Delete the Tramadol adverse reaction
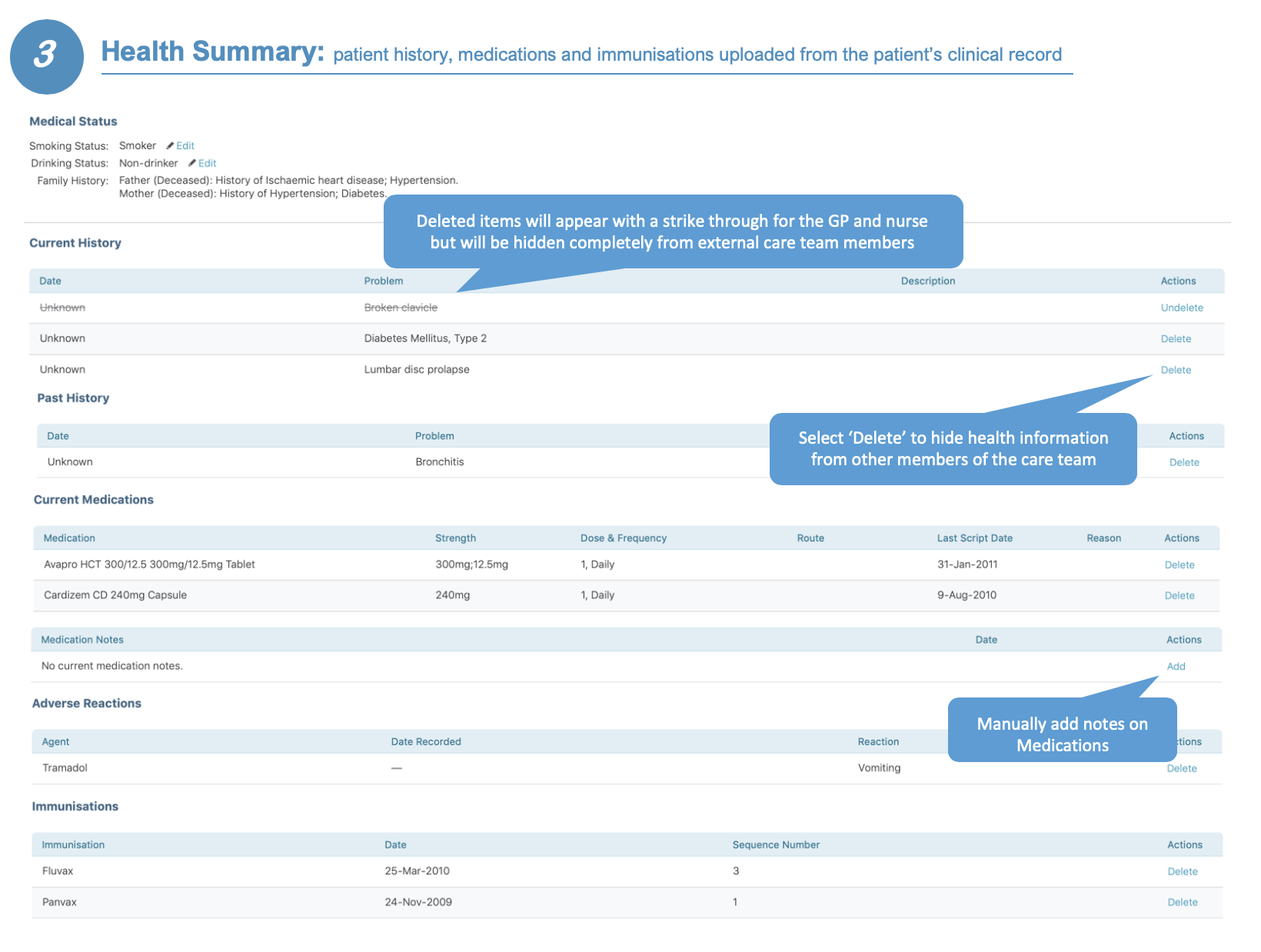 [1182, 768]
